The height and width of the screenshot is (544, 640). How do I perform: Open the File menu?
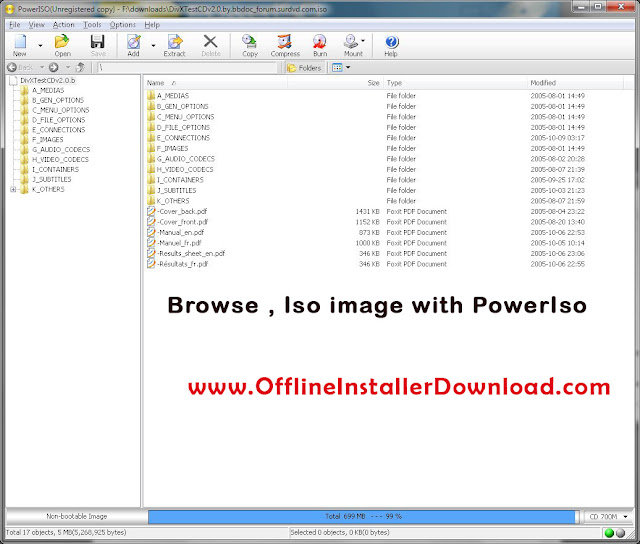15,25
